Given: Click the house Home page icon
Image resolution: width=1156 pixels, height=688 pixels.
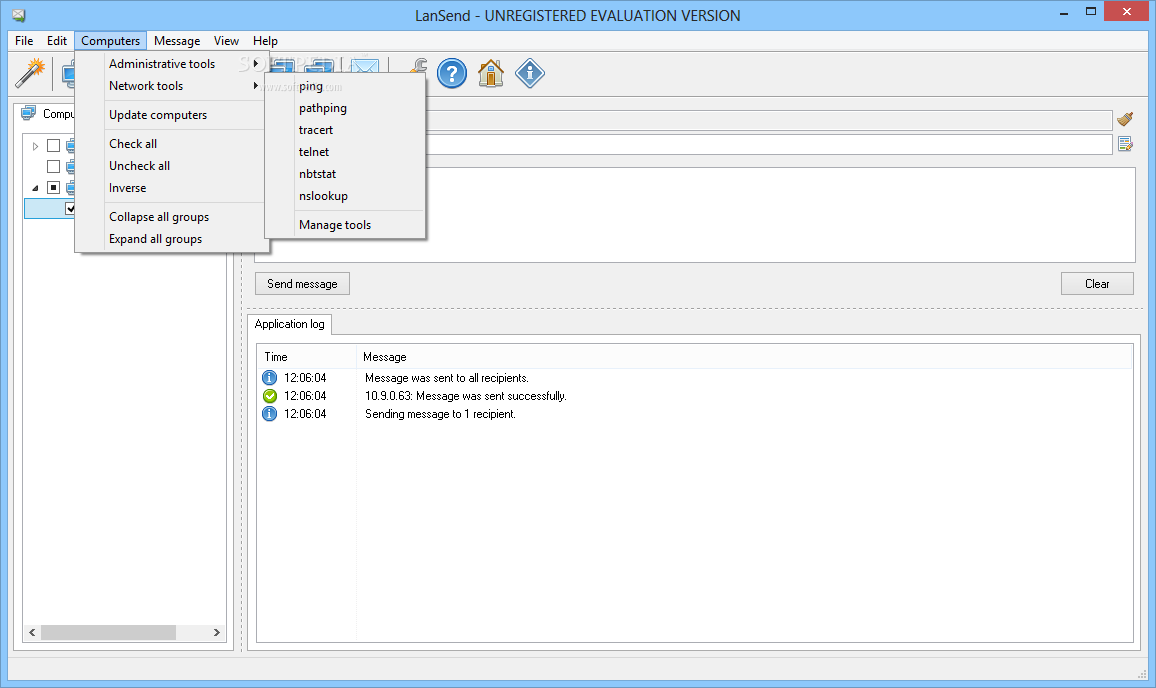Looking at the screenshot, I should (x=491, y=73).
